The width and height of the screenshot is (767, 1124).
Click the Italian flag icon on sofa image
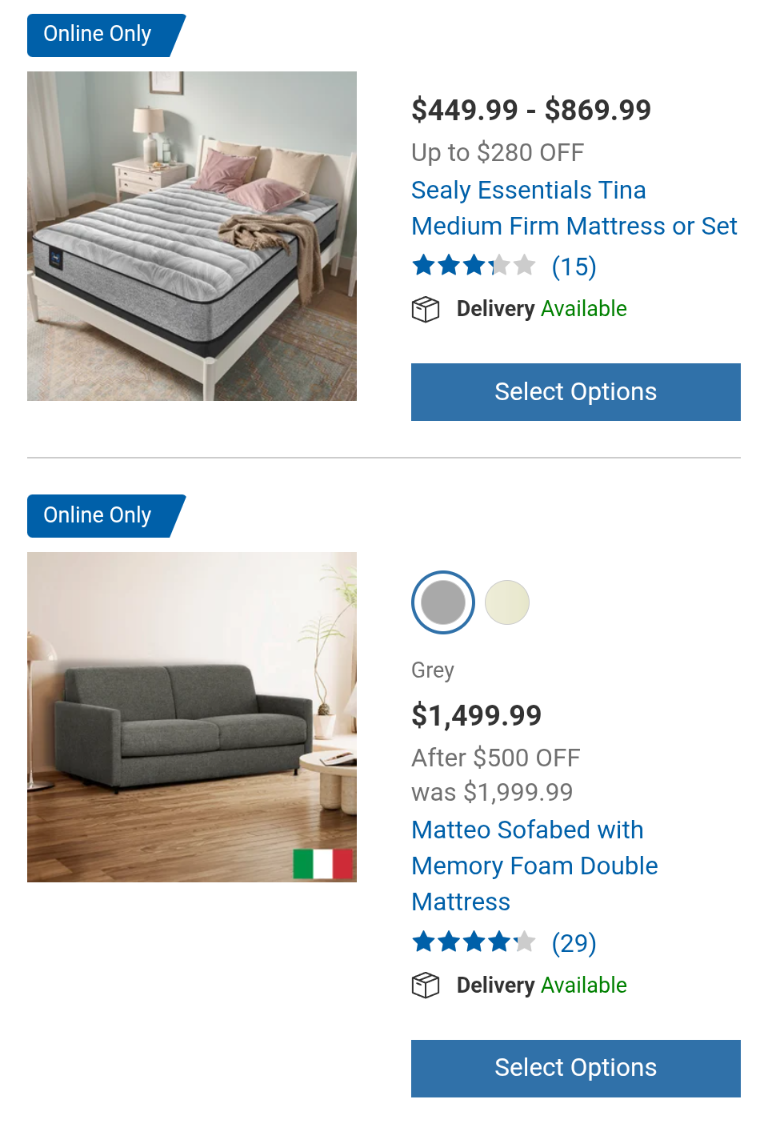pos(323,864)
